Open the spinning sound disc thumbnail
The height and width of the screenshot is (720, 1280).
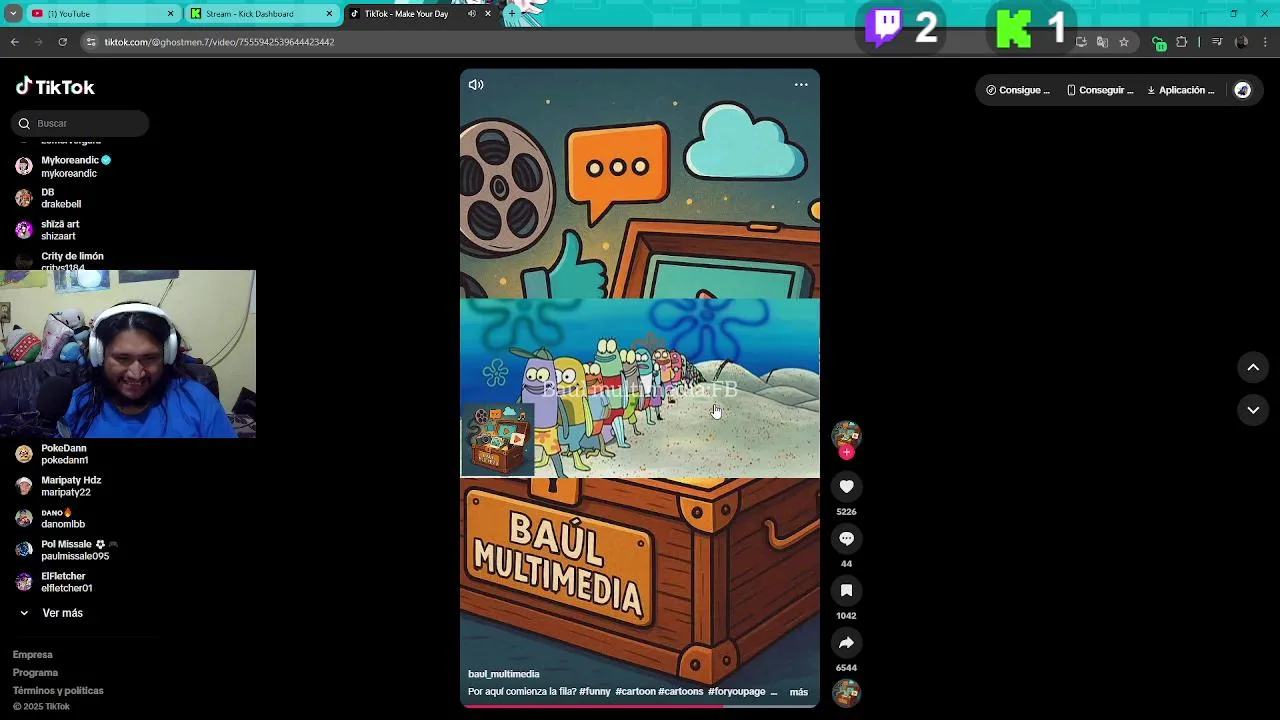[x=846, y=693]
